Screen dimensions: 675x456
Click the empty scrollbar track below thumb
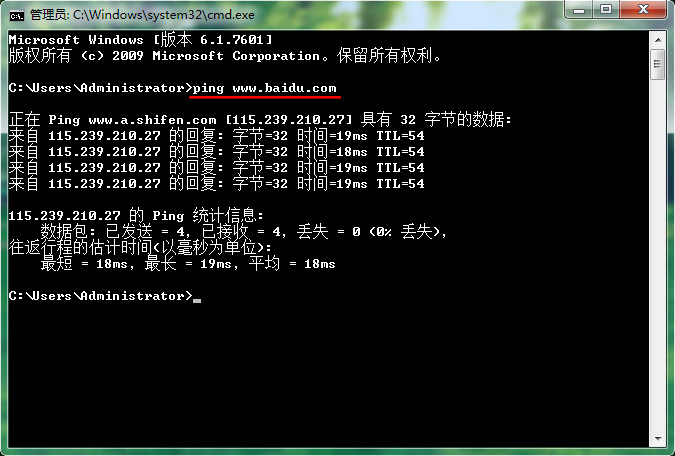coord(658,254)
